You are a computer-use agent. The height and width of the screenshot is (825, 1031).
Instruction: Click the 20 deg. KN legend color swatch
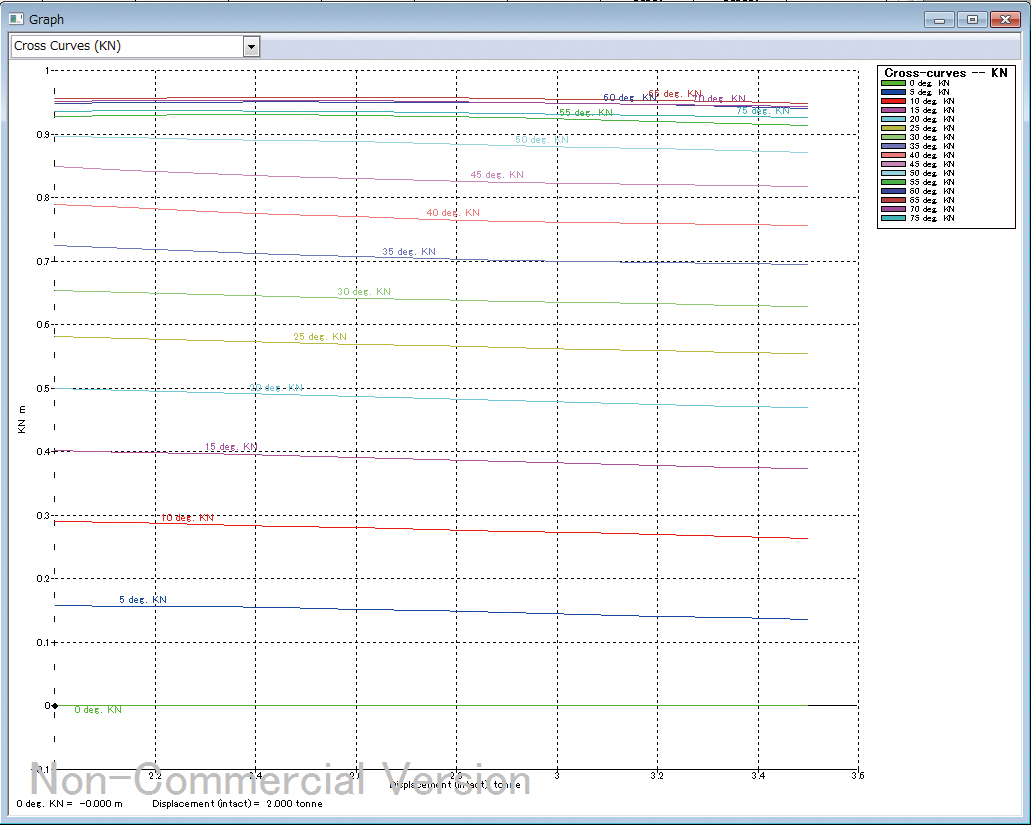point(893,120)
